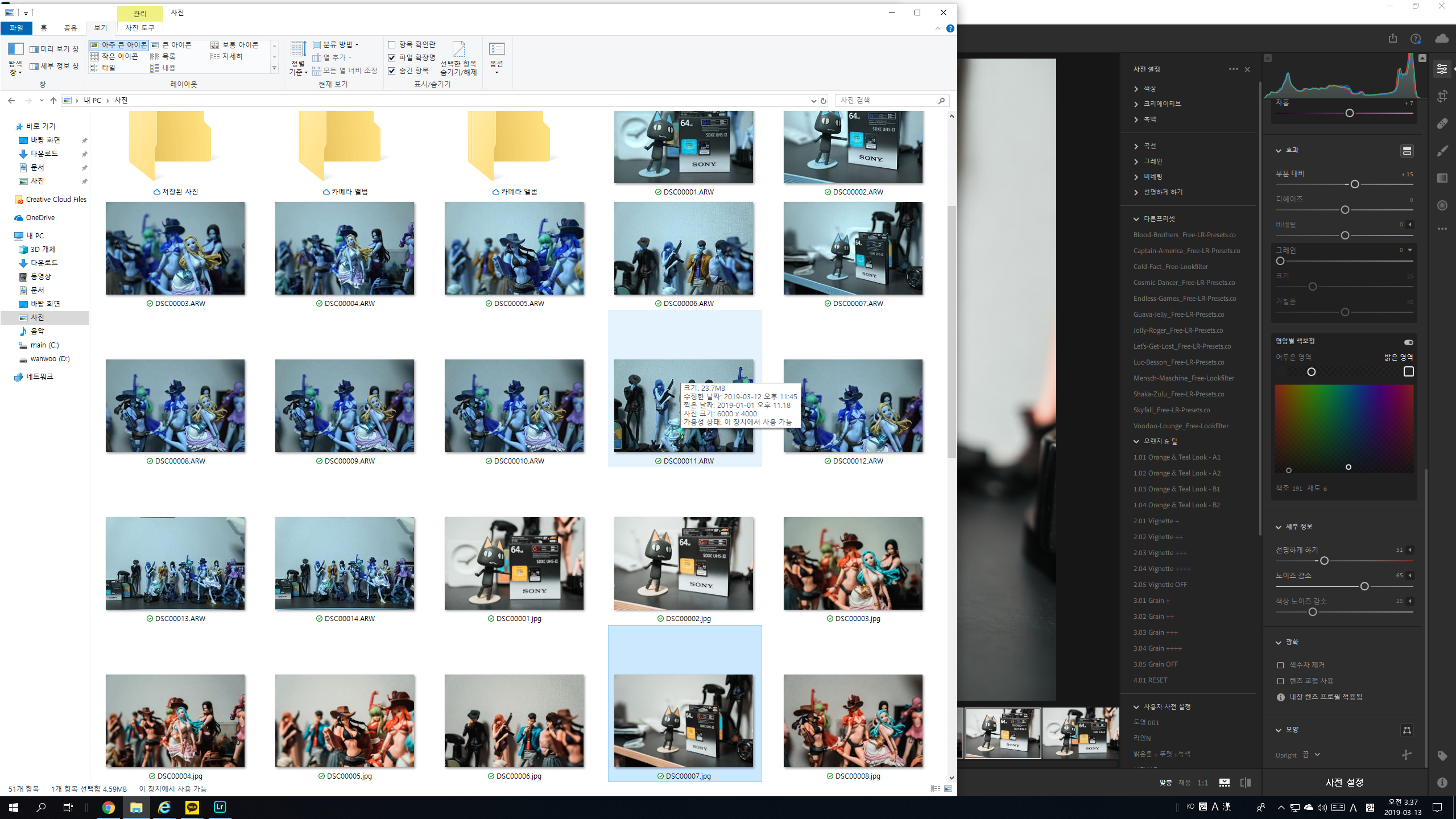Switch to the Share ribbon tab
This screenshot has height=819, width=1456.
coord(70,28)
